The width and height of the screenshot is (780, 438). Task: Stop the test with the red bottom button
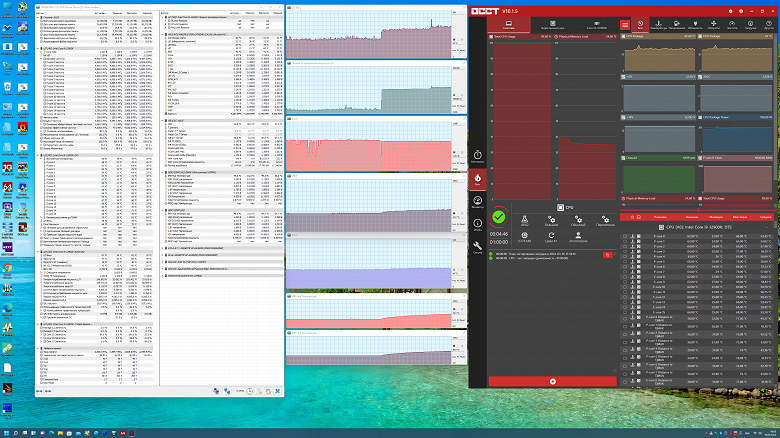(553, 381)
